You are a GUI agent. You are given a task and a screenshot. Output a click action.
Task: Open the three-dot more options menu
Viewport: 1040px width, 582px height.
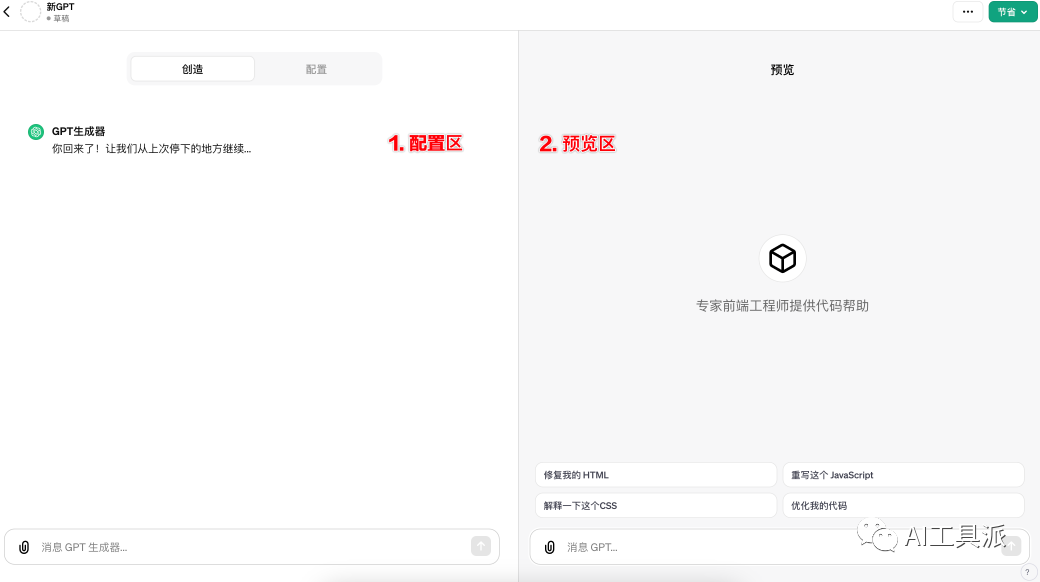coord(968,12)
